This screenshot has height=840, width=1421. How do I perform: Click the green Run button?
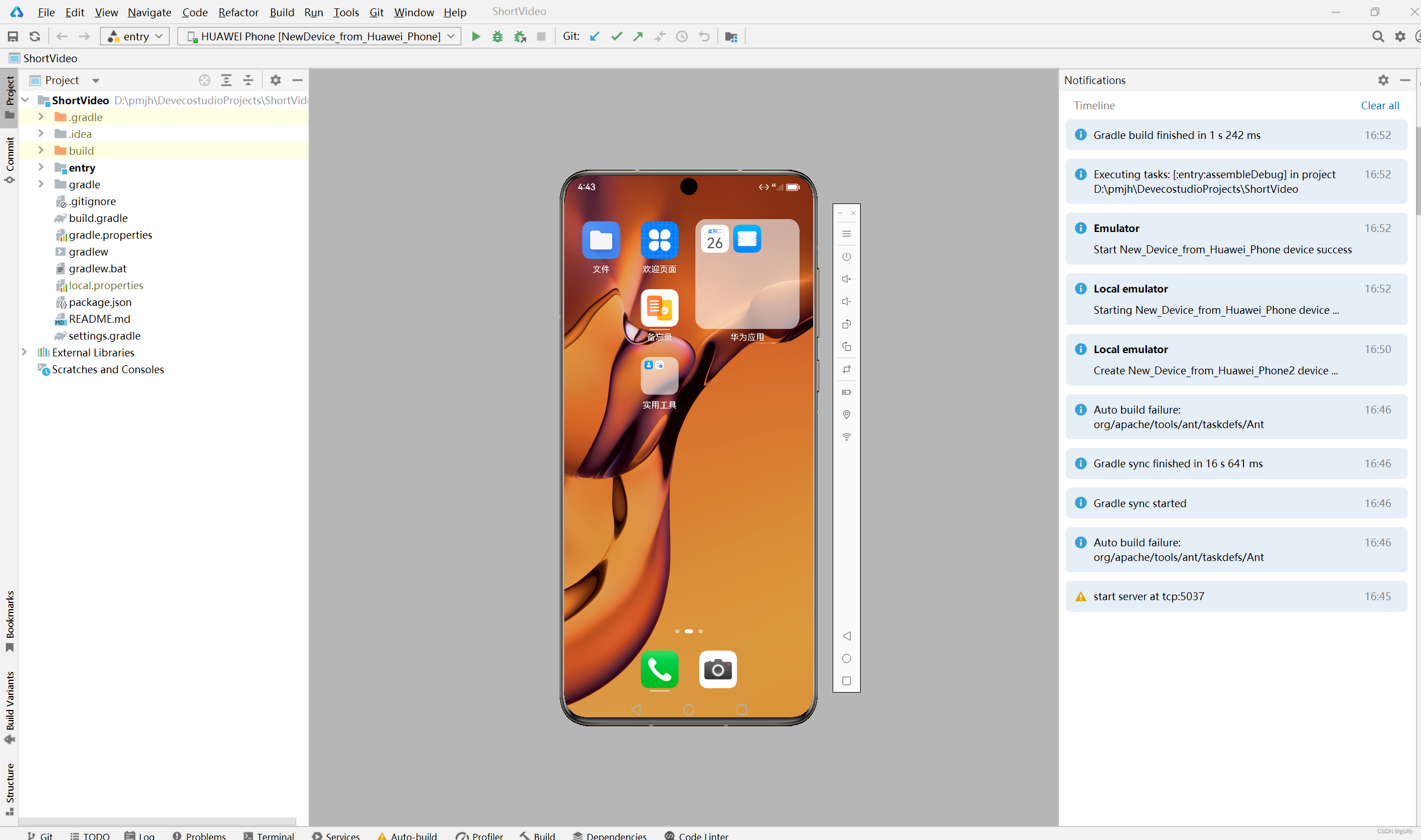pyautogui.click(x=476, y=37)
